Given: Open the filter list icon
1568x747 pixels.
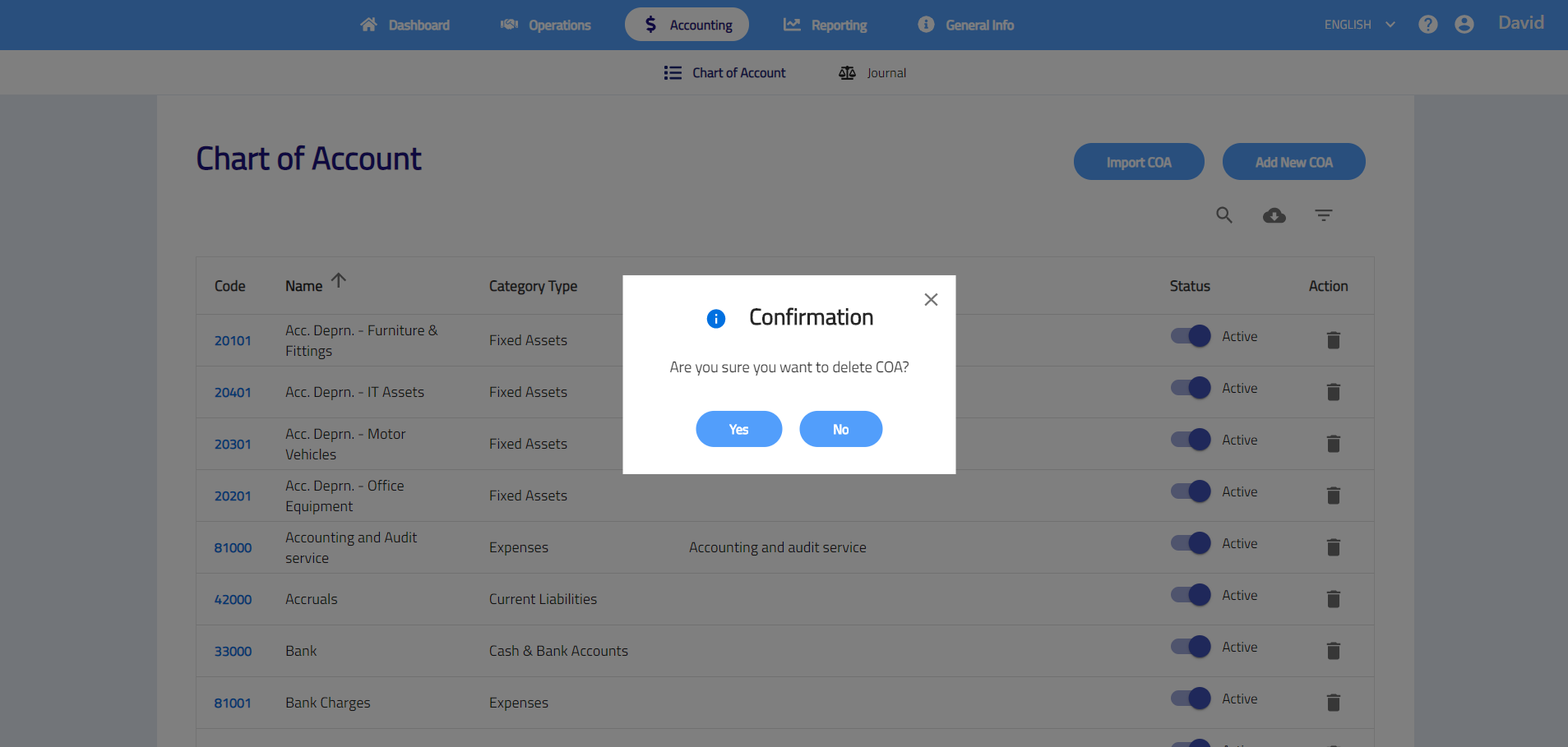Looking at the screenshot, I should [x=1323, y=215].
